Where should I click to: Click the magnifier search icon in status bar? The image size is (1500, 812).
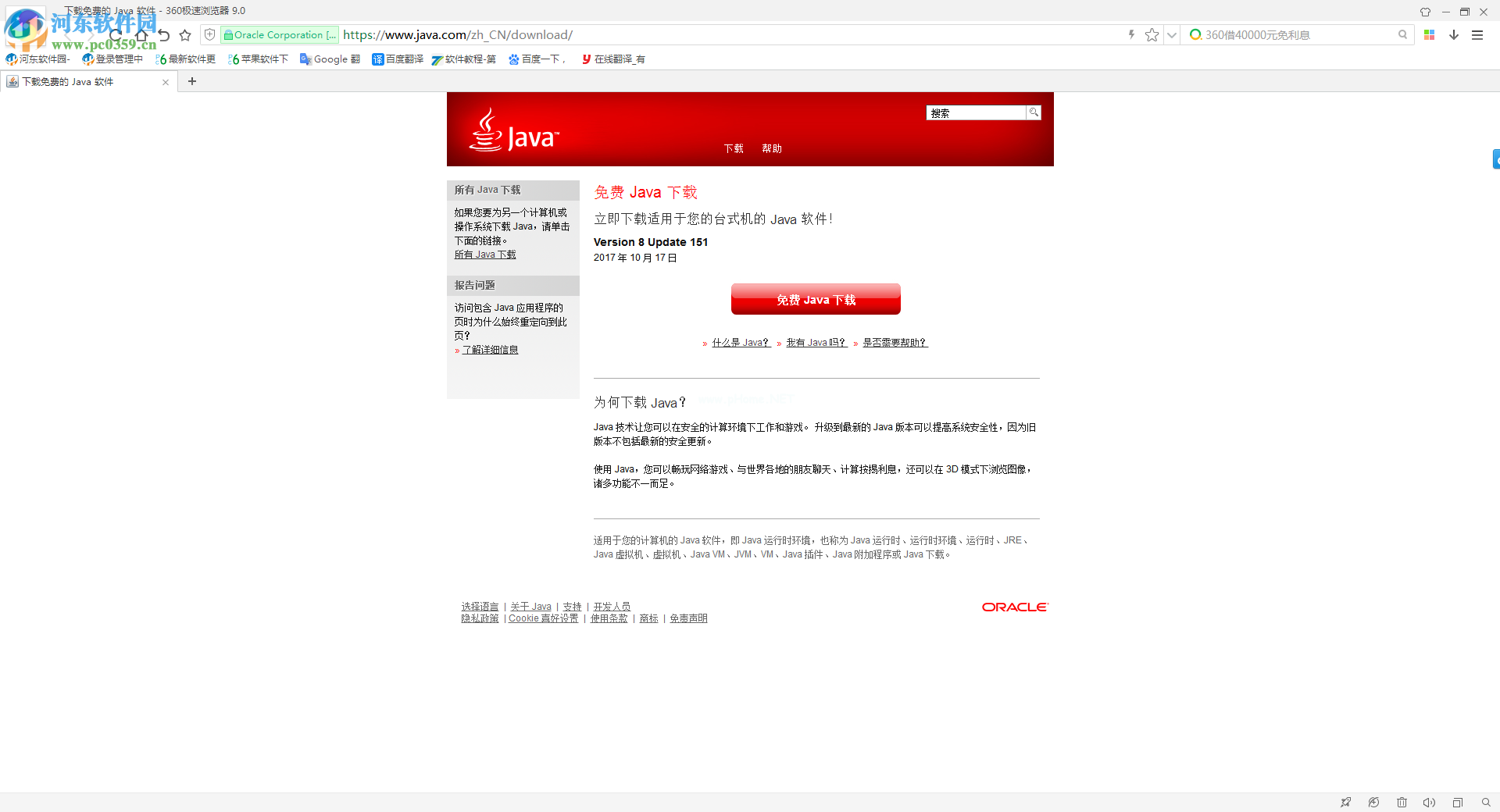(1484, 803)
